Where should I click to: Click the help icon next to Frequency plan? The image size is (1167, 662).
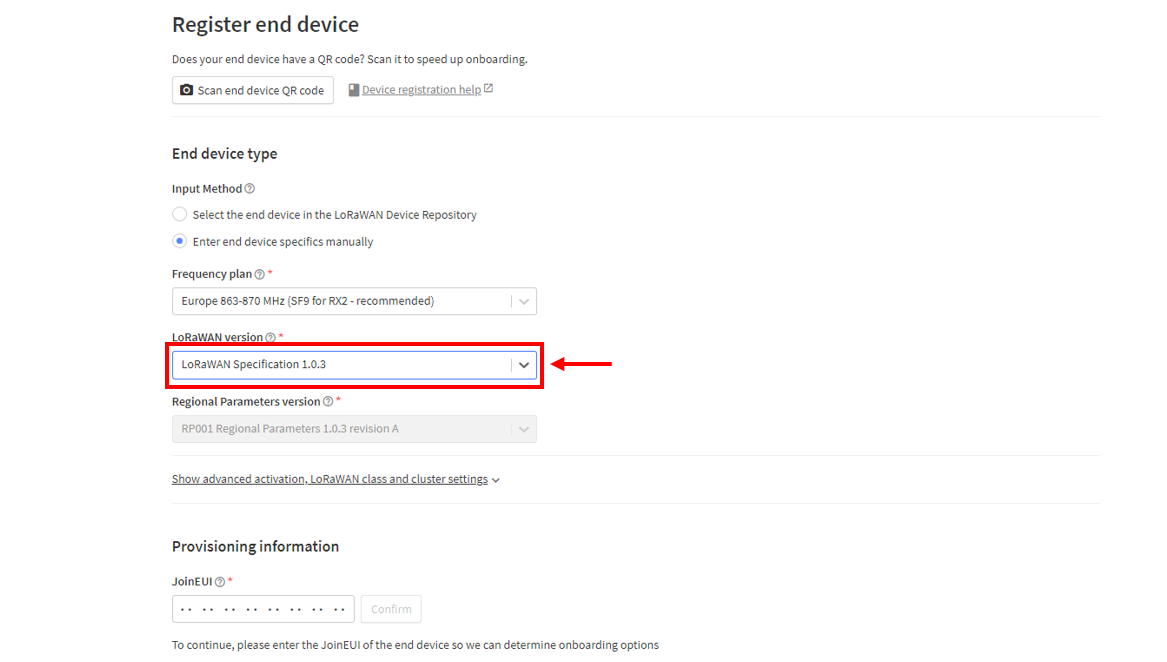tap(260, 275)
